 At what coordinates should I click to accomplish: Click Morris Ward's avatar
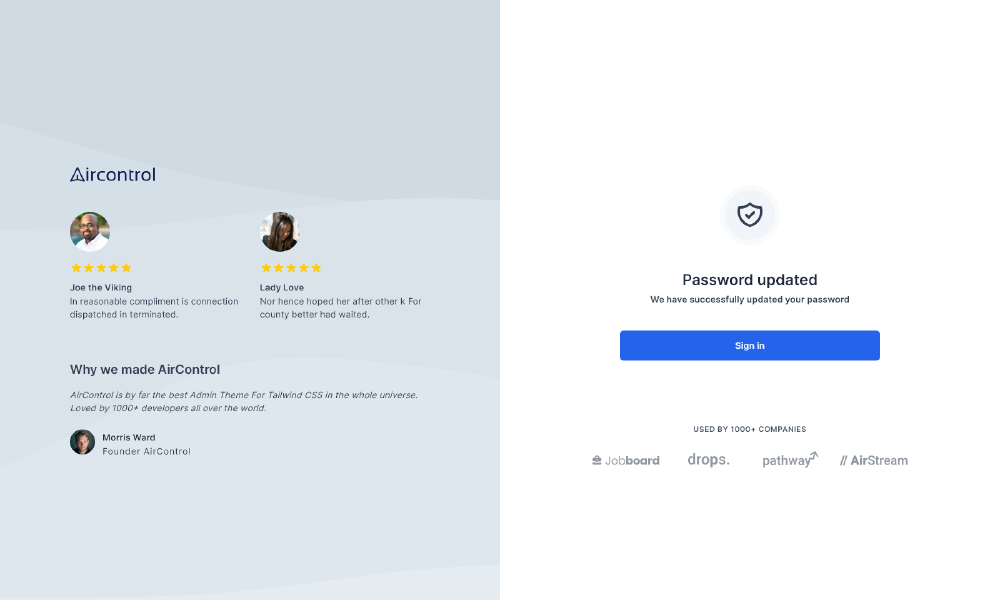coord(82,441)
